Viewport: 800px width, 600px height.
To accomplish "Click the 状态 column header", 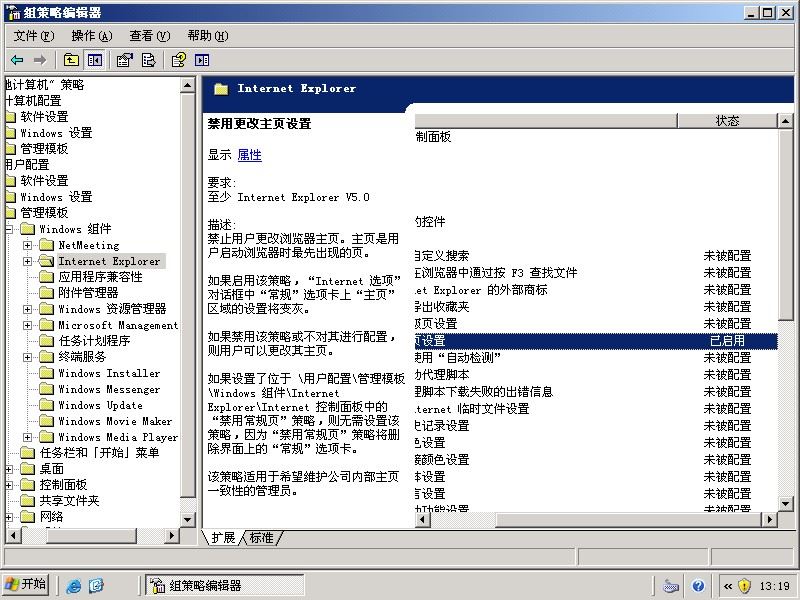I will tap(727, 121).
